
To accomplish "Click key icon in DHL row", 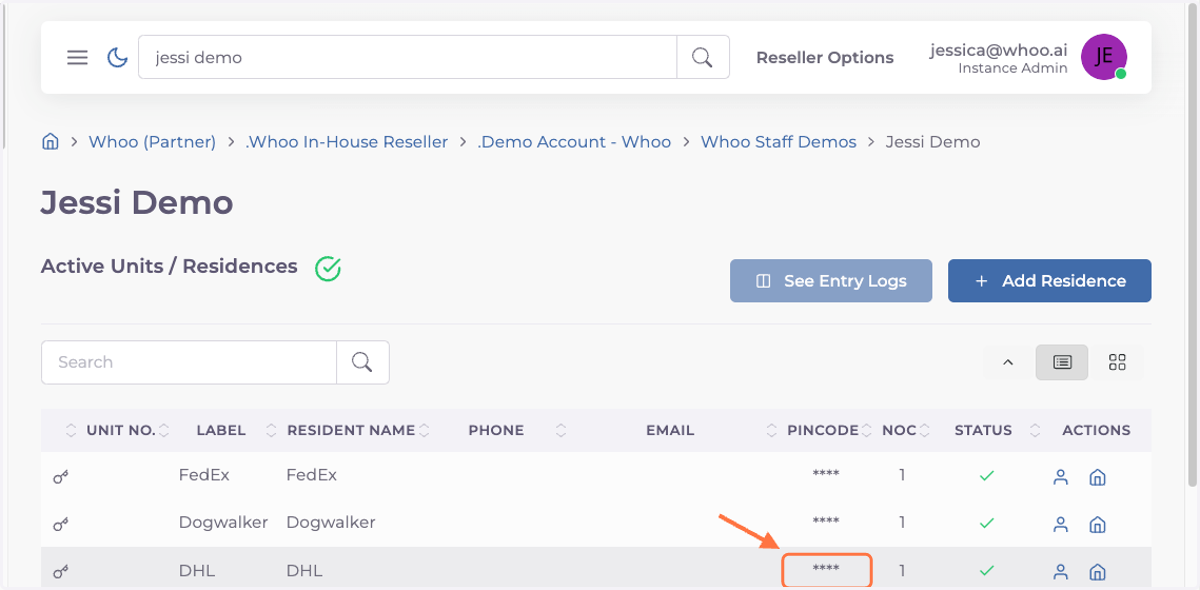I will pos(61,571).
